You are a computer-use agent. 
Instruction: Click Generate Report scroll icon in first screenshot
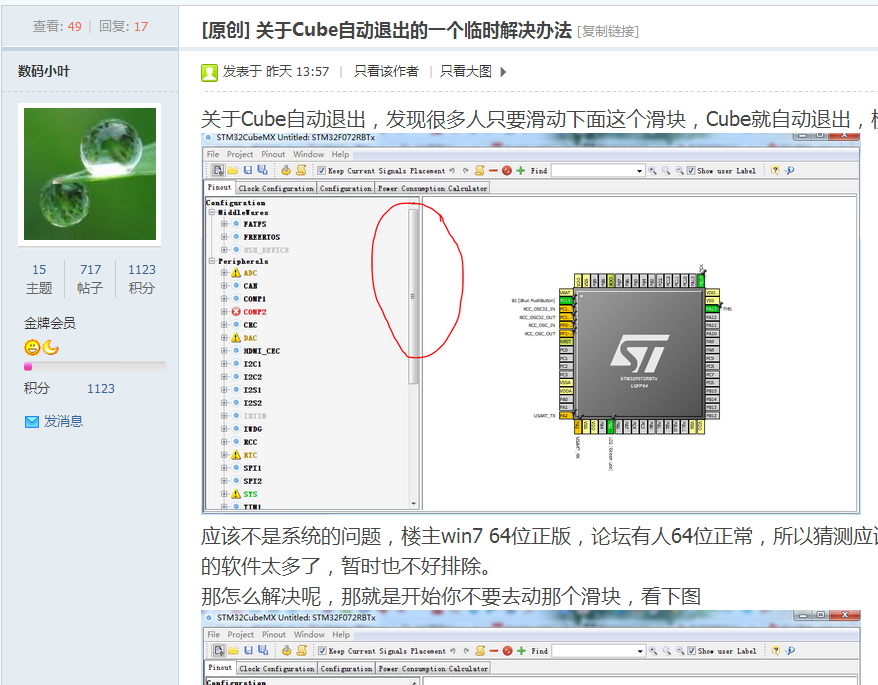coord(301,170)
